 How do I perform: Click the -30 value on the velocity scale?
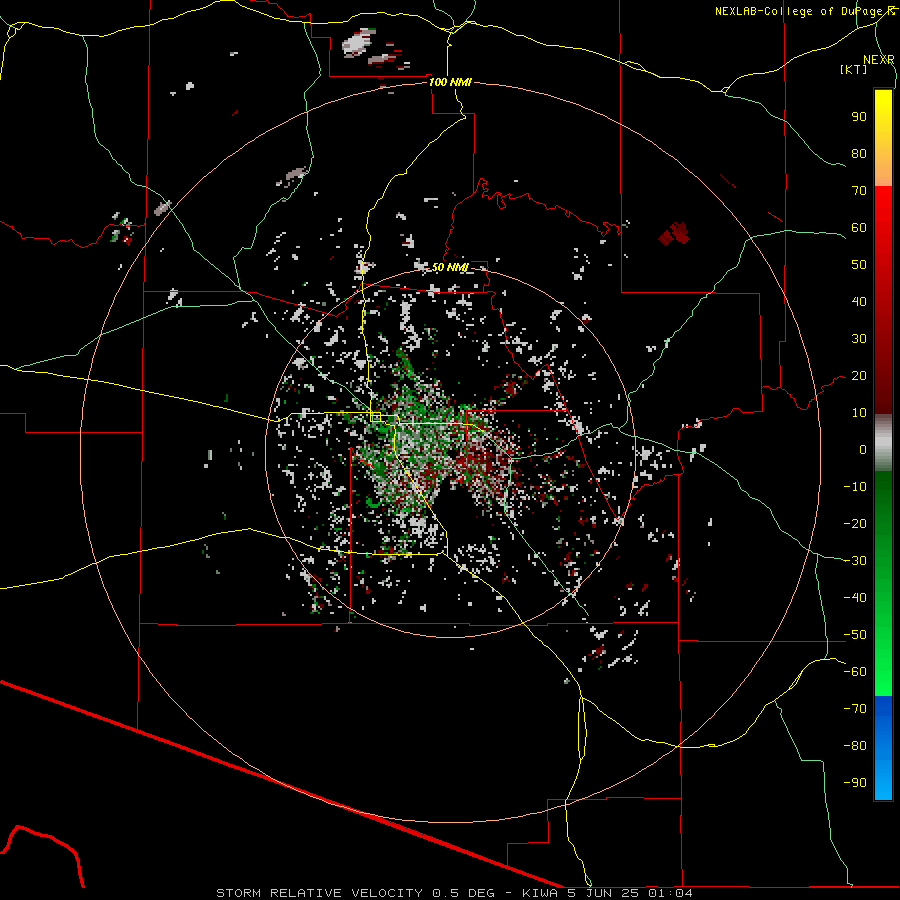click(855, 561)
